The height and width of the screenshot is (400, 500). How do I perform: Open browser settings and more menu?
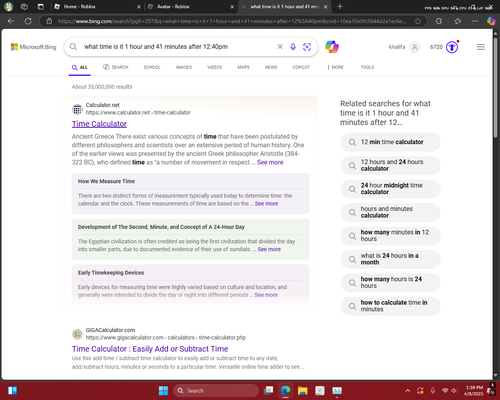point(475,21)
